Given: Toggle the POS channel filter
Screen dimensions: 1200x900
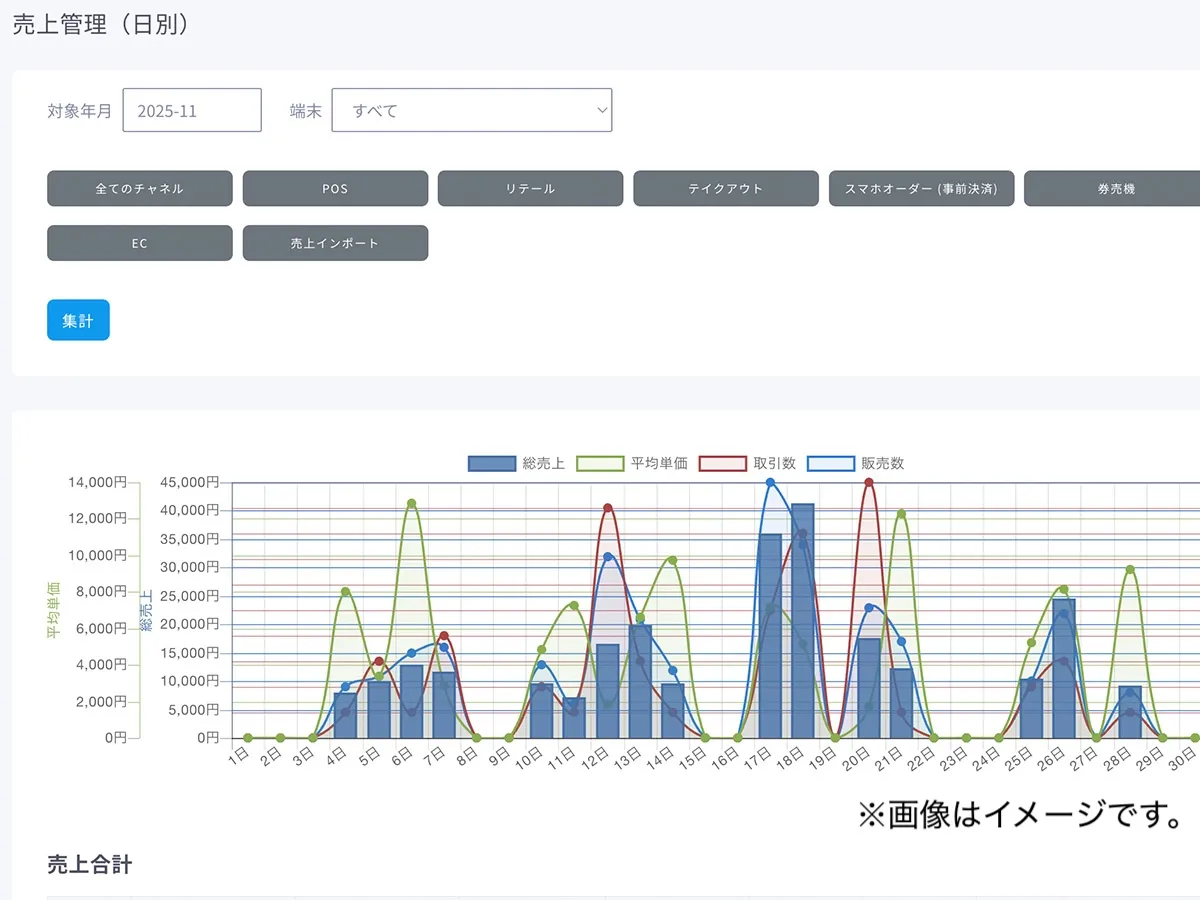Looking at the screenshot, I should pos(335,188).
